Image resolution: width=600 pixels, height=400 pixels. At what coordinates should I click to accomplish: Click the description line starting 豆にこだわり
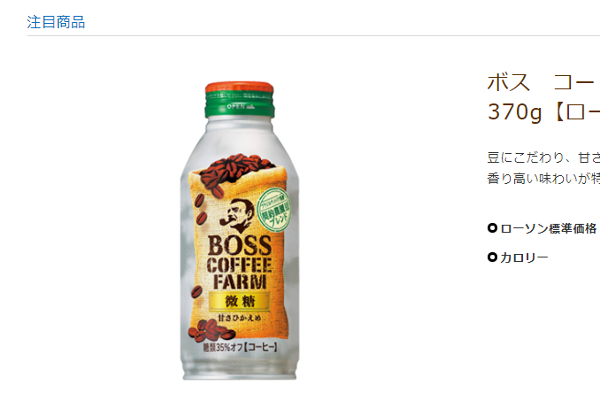click(x=543, y=158)
